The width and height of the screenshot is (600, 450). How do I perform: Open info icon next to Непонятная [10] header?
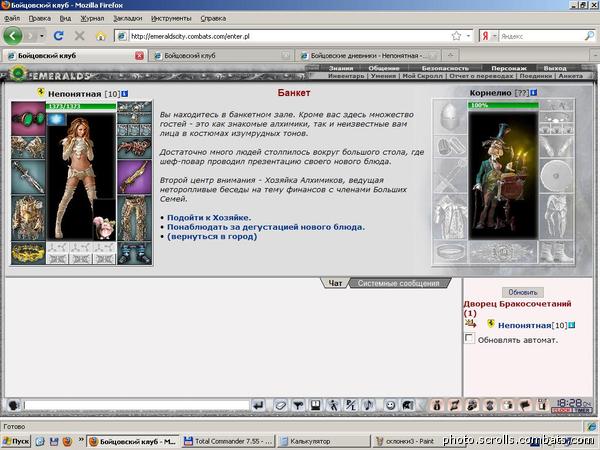click(125, 94)
